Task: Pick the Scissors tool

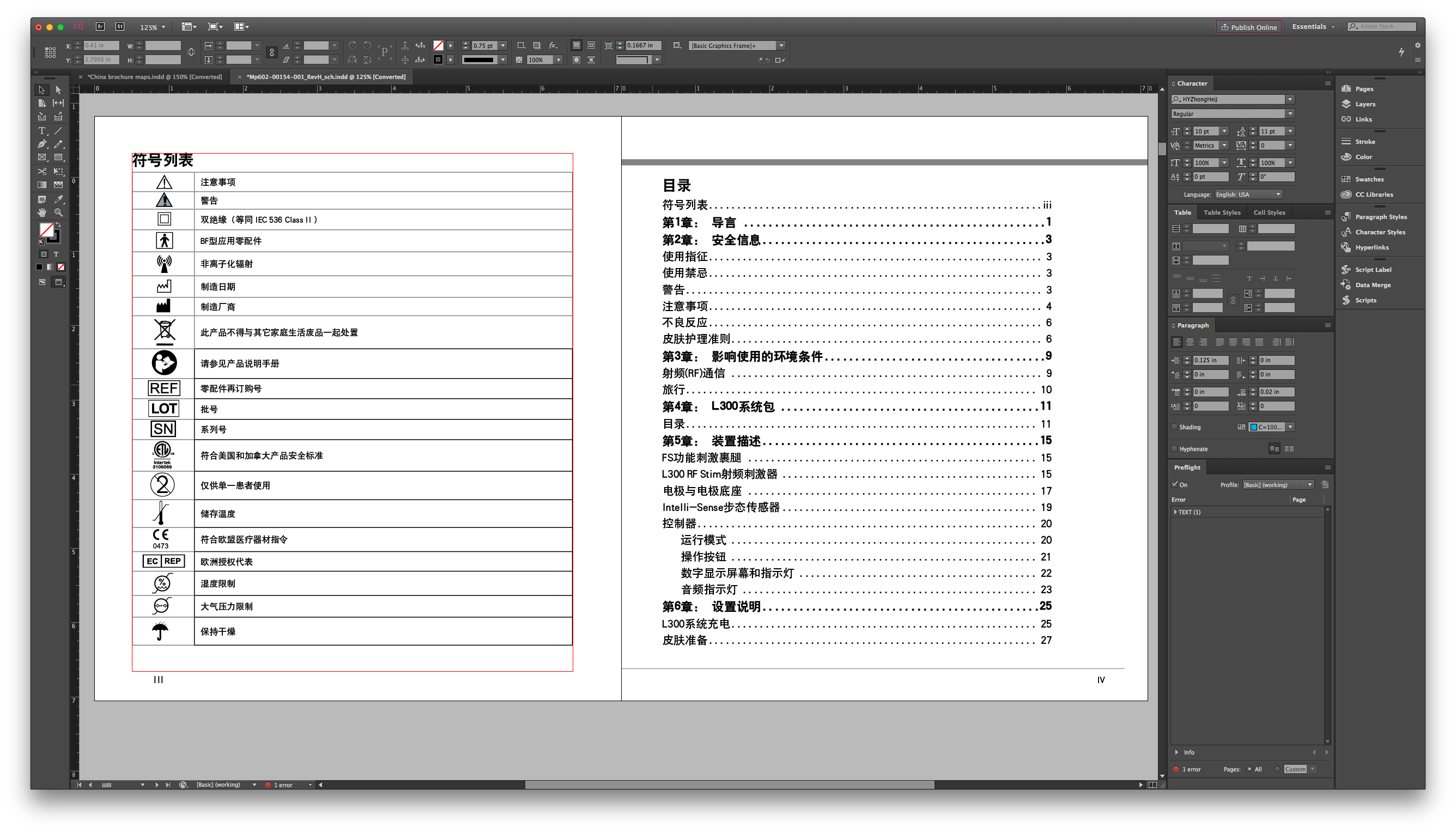Action: point(42,171)
